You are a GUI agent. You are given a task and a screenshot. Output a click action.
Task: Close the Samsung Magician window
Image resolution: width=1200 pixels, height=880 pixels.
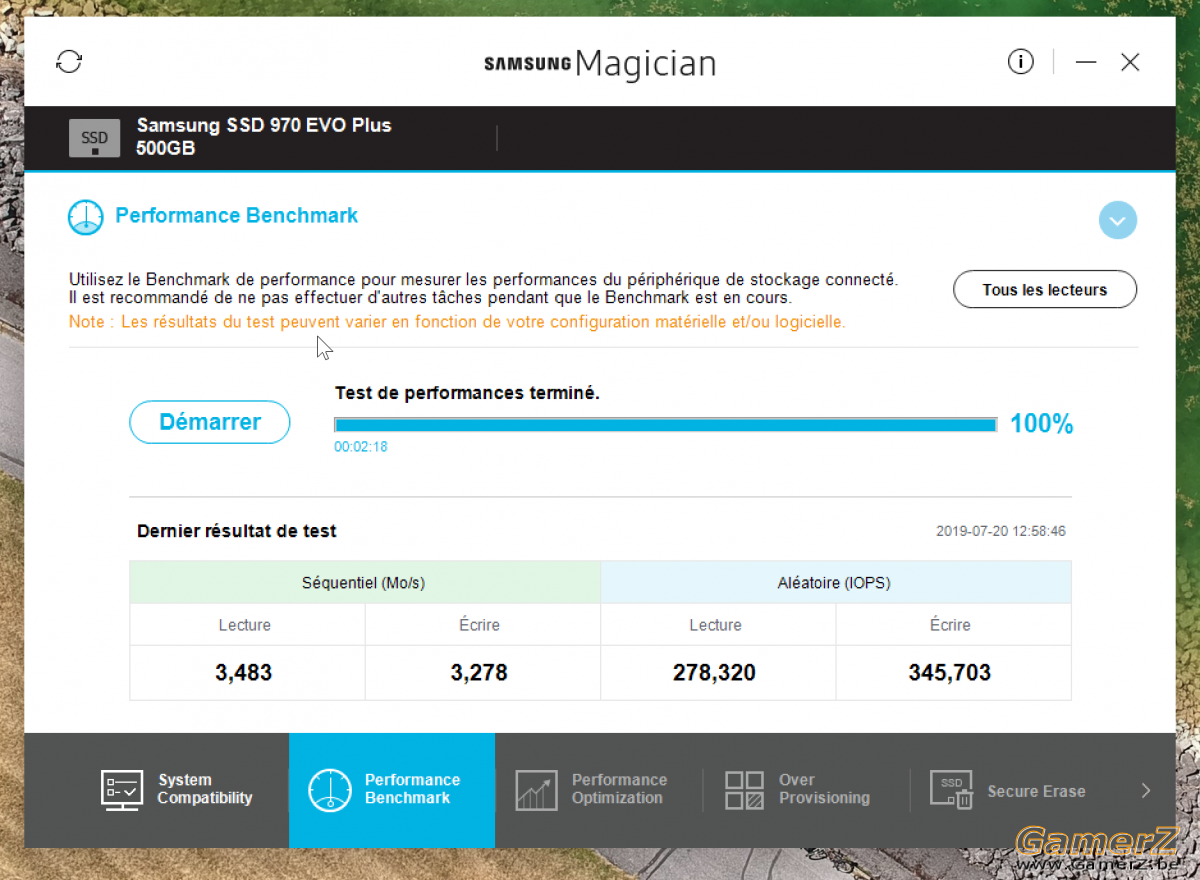[1130, 62]
